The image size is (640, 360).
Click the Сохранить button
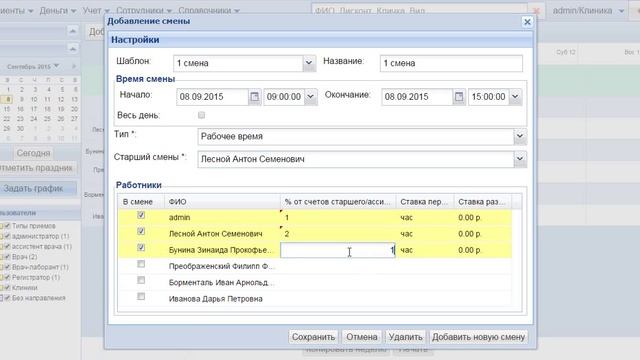313,337
